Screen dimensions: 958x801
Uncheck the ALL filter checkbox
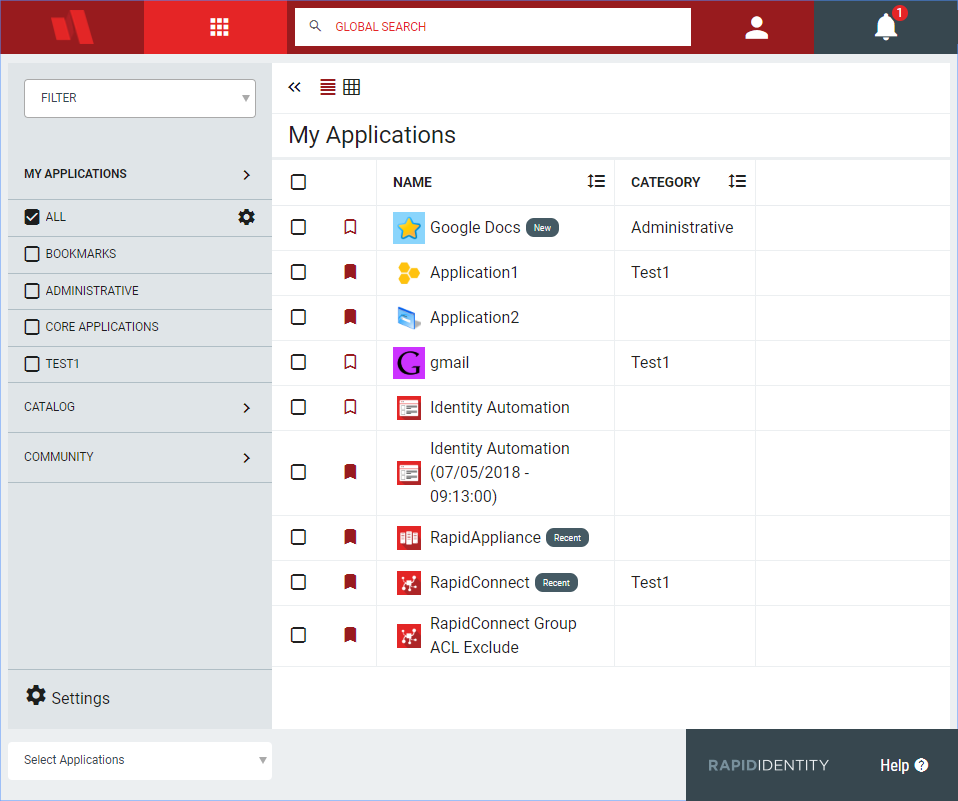pyautogui.click(x=32, y=217)
